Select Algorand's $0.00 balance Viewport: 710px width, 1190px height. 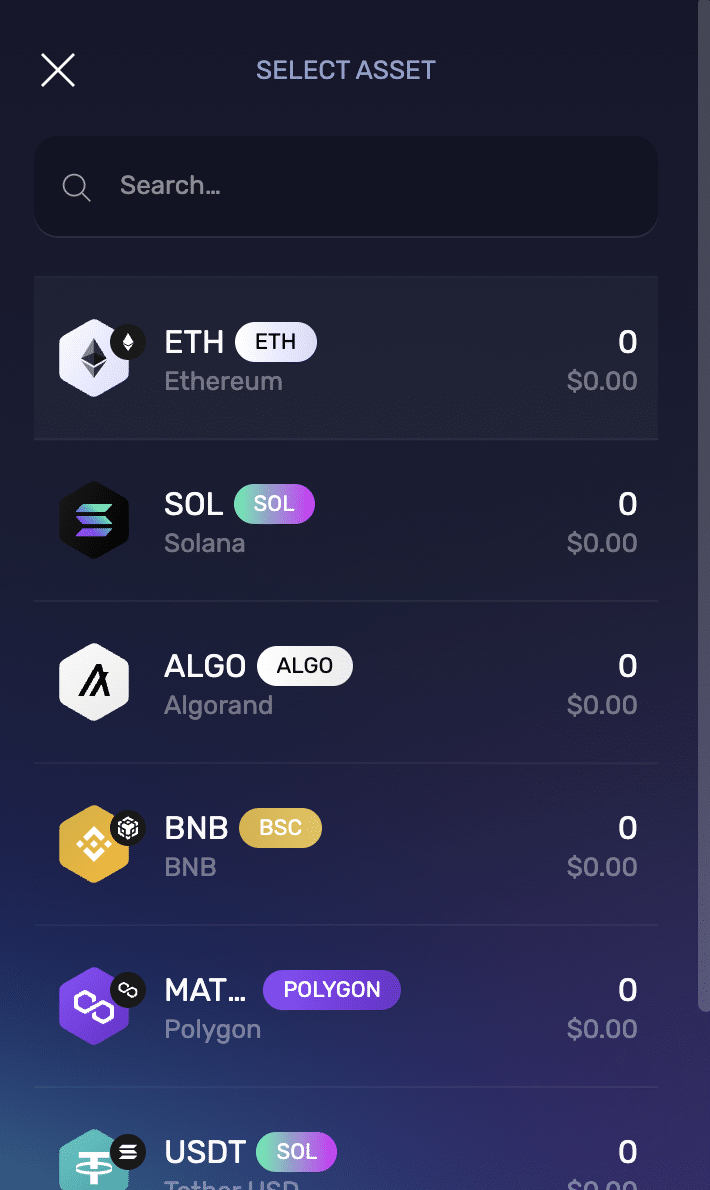601,705
